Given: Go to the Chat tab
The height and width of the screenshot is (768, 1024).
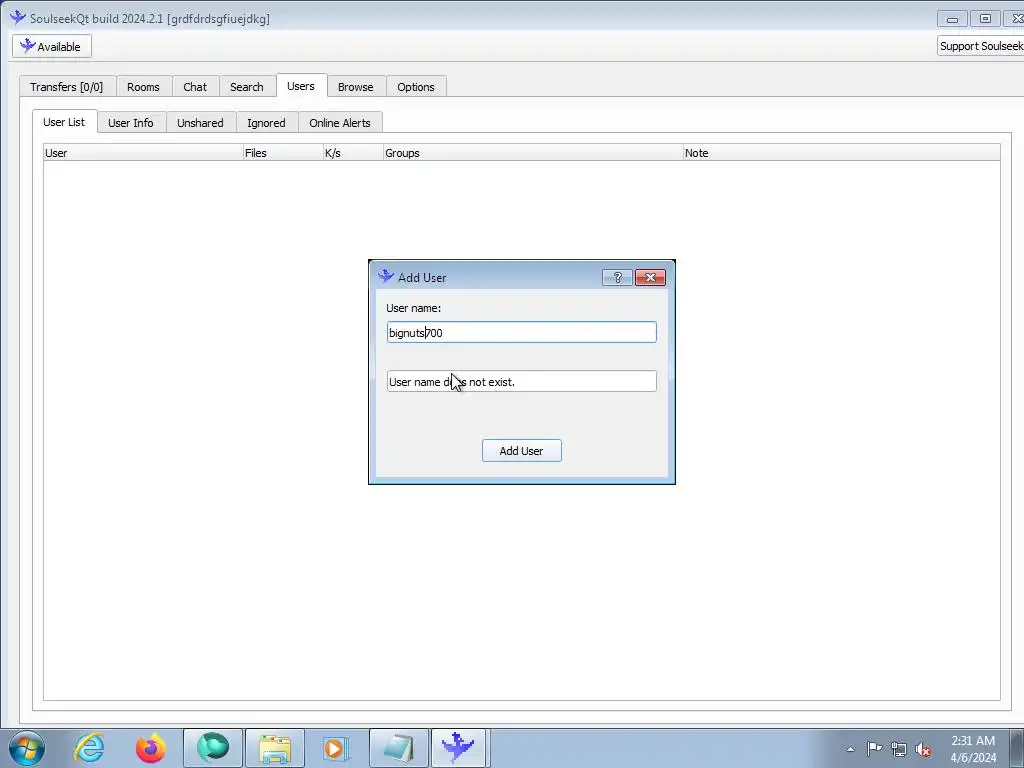Looking at the screenshot, I should [x=195, y=87].
